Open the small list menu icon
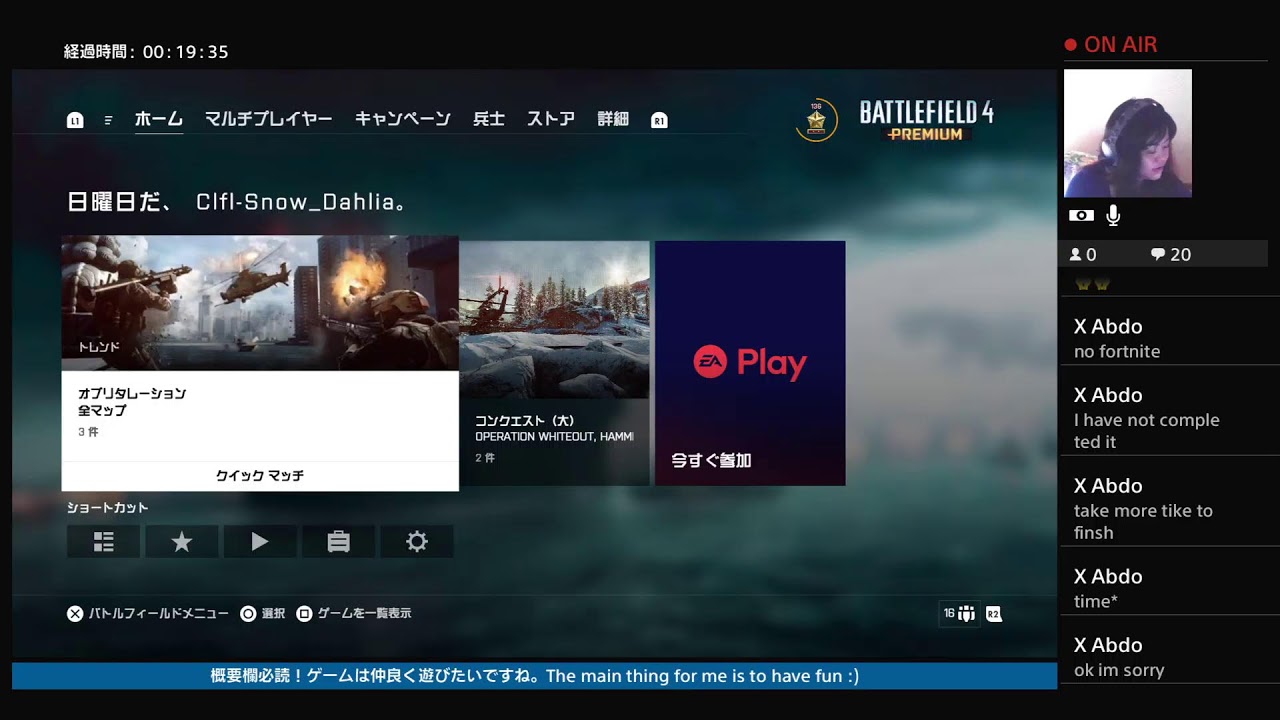The width and height of the screenshot is (1280, 720). click(108, 120)
